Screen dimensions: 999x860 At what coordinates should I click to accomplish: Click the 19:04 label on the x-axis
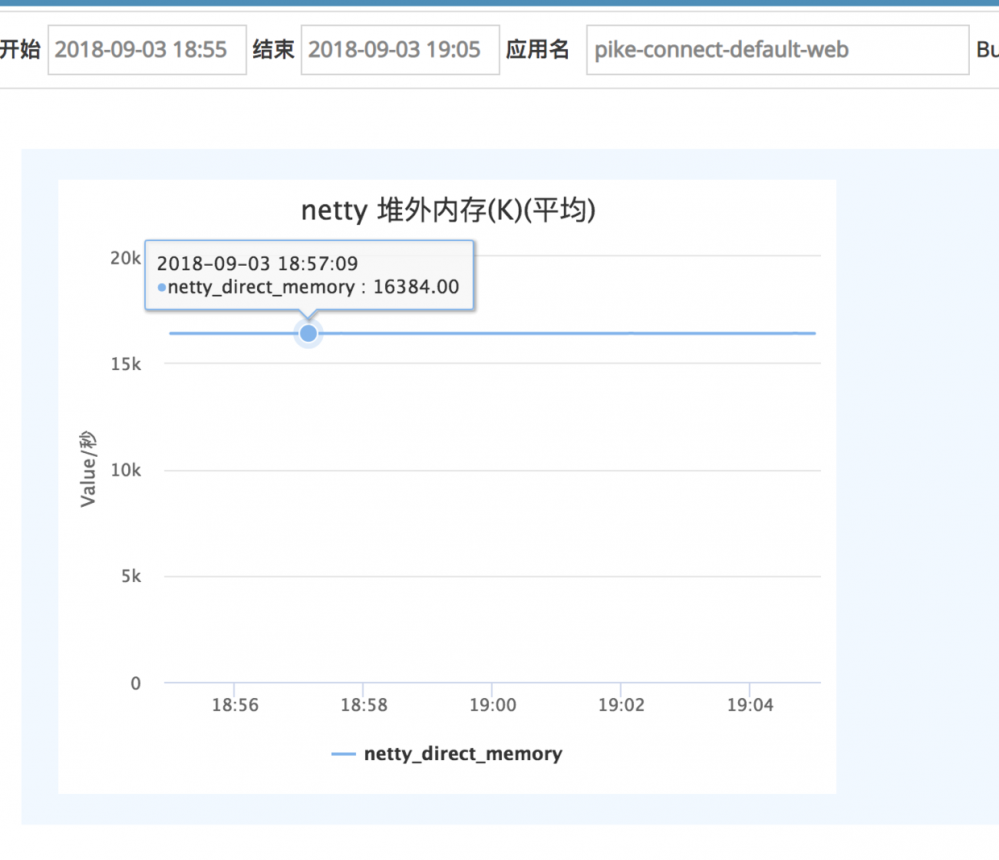pyautogui.click(x=750, y=705)
